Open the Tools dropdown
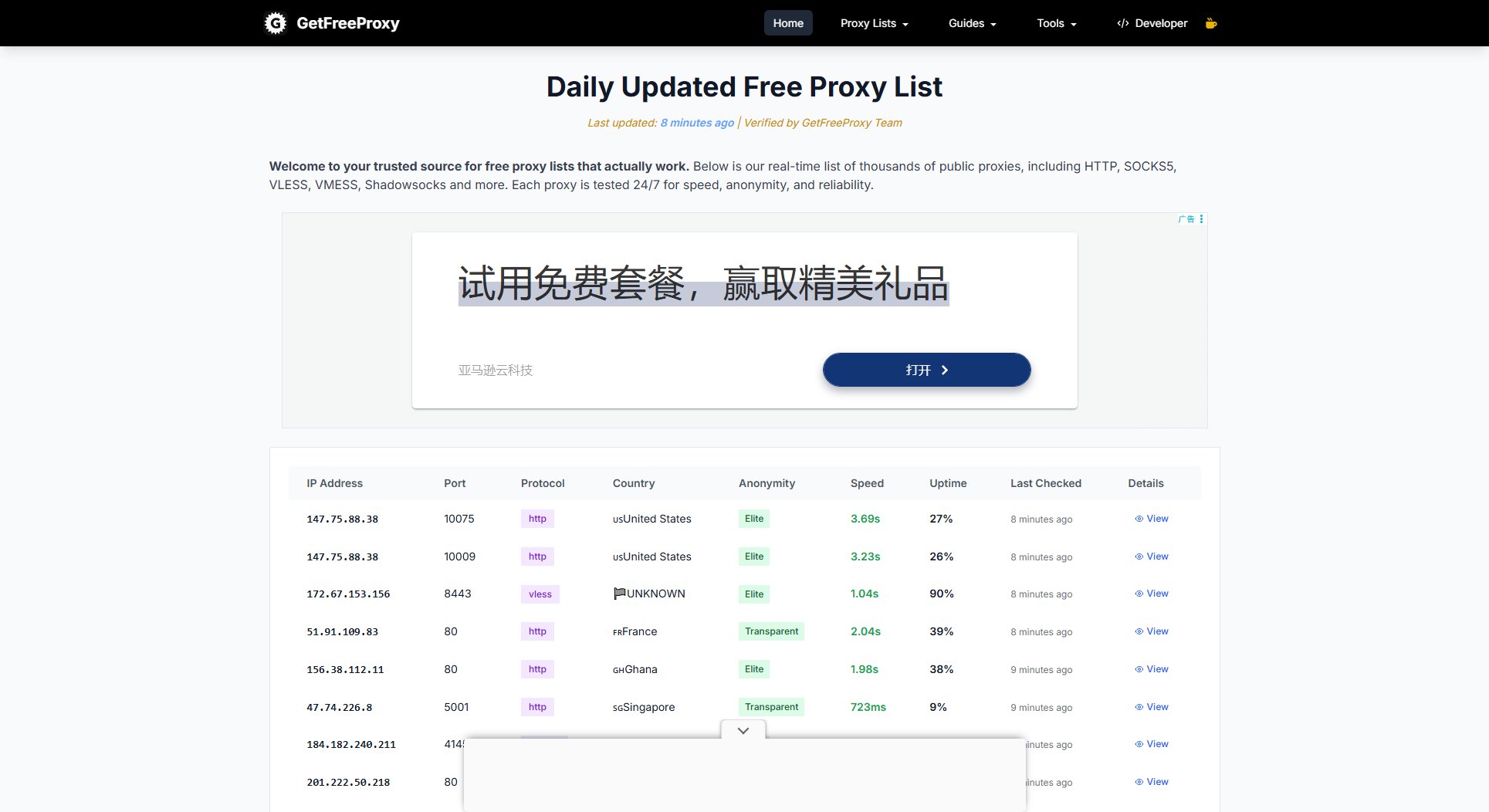Viewport: 1489px width, 812px height. (1055, 23)
